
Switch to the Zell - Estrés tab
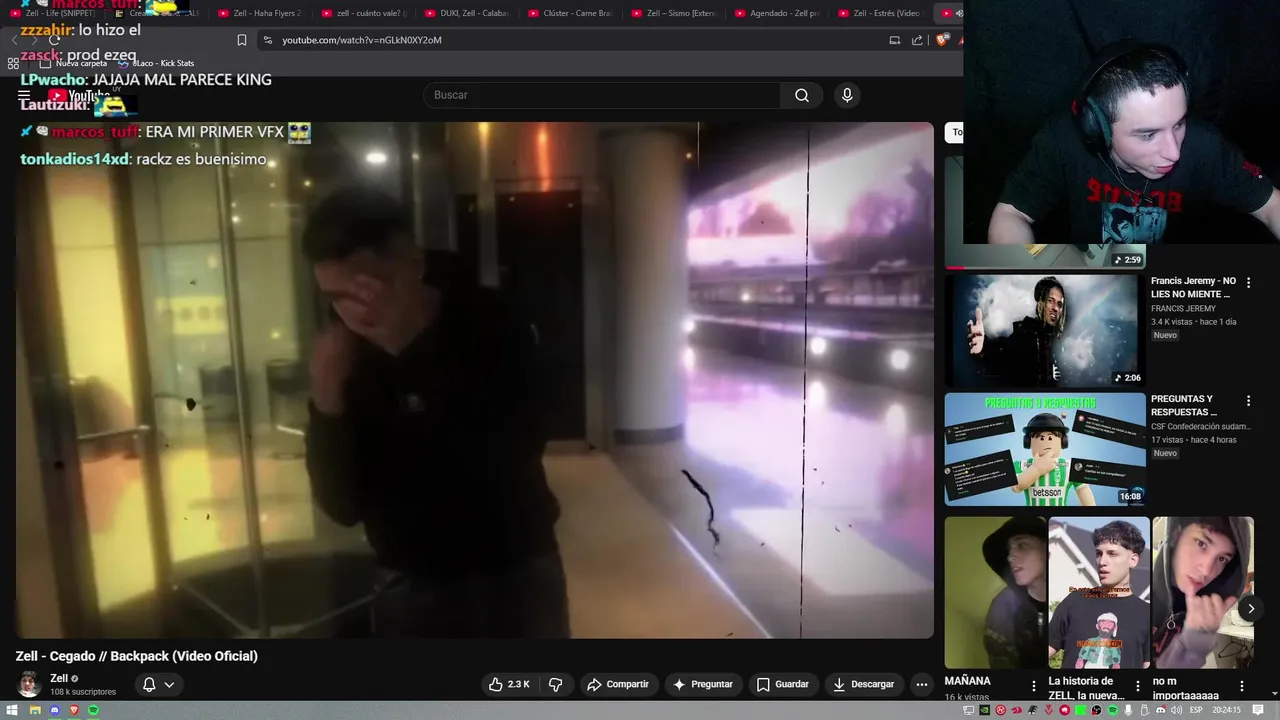[879, 13]
